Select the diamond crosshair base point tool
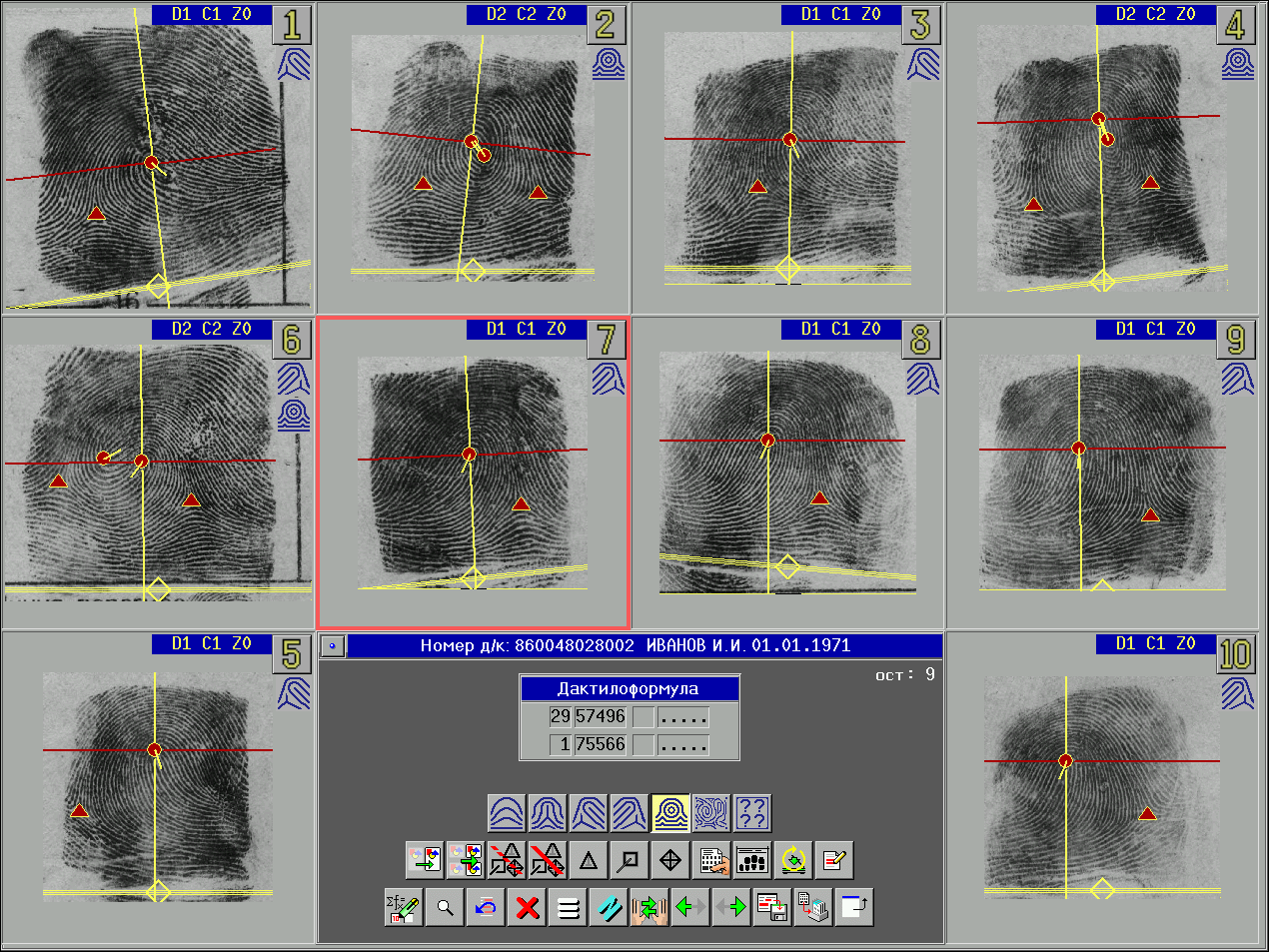The image size is (1269, 952). click(670, 859)
